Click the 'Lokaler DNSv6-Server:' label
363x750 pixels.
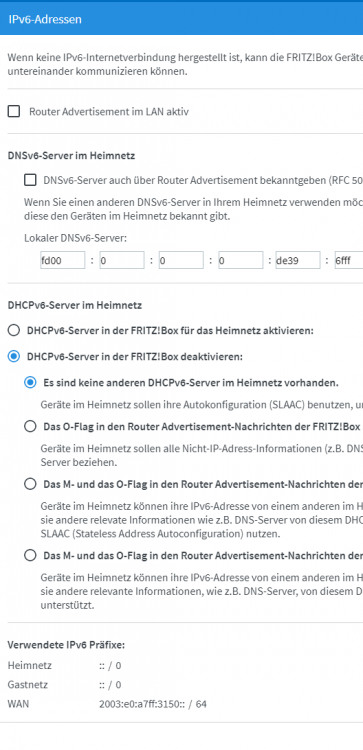coord(75,238)
